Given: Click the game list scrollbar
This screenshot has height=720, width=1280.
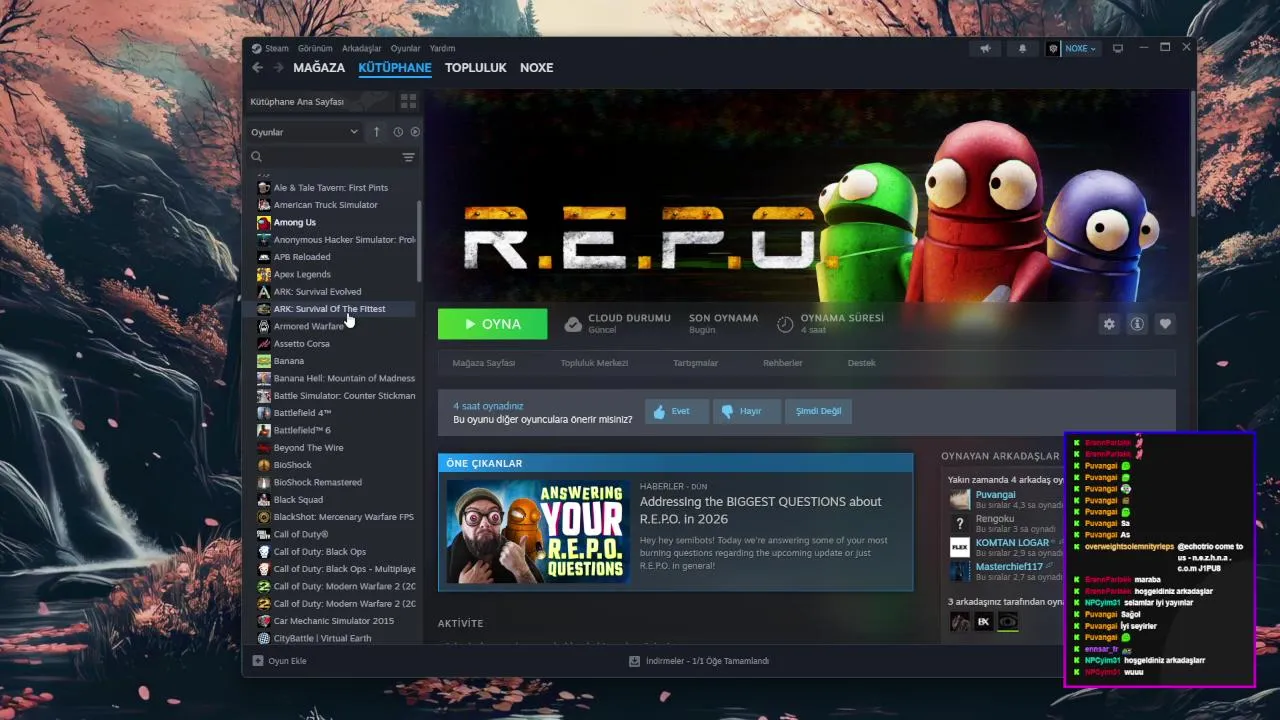Looking at the screenshot, I should (419, 240).
